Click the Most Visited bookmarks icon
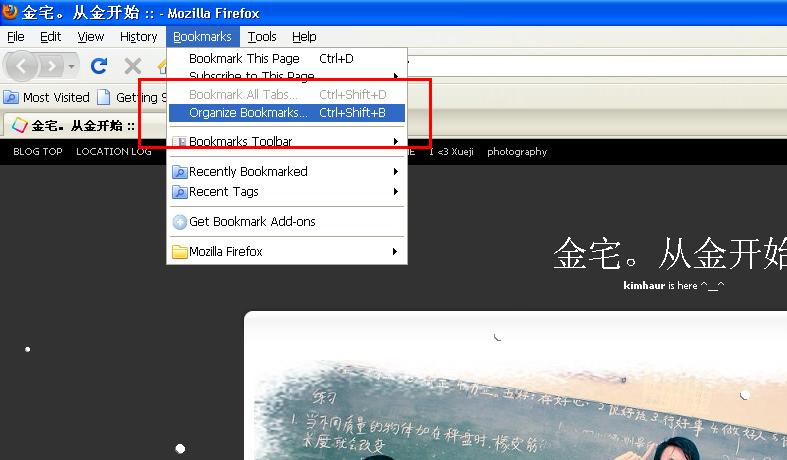 pos(11,98)
